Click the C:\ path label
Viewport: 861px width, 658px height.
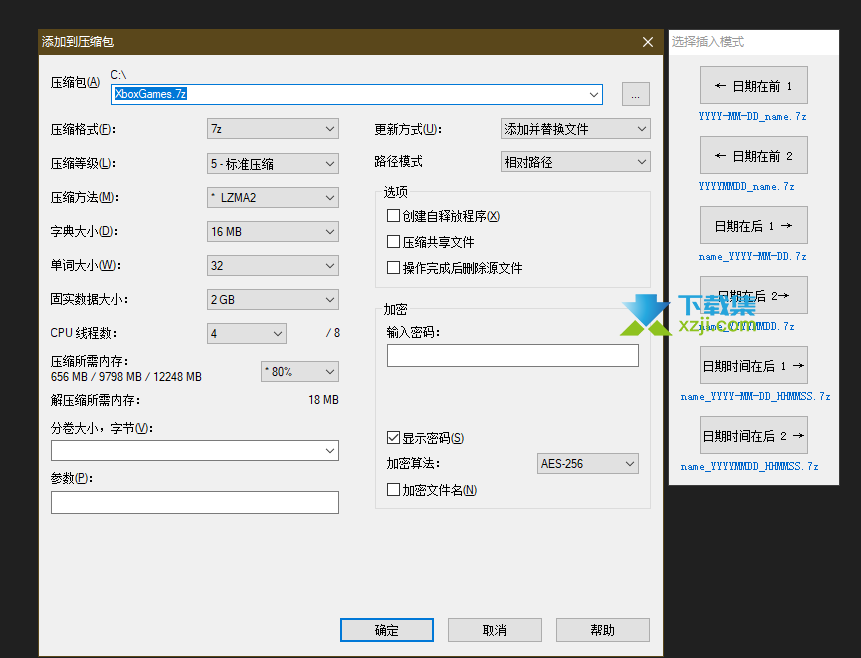coord(118,75)
